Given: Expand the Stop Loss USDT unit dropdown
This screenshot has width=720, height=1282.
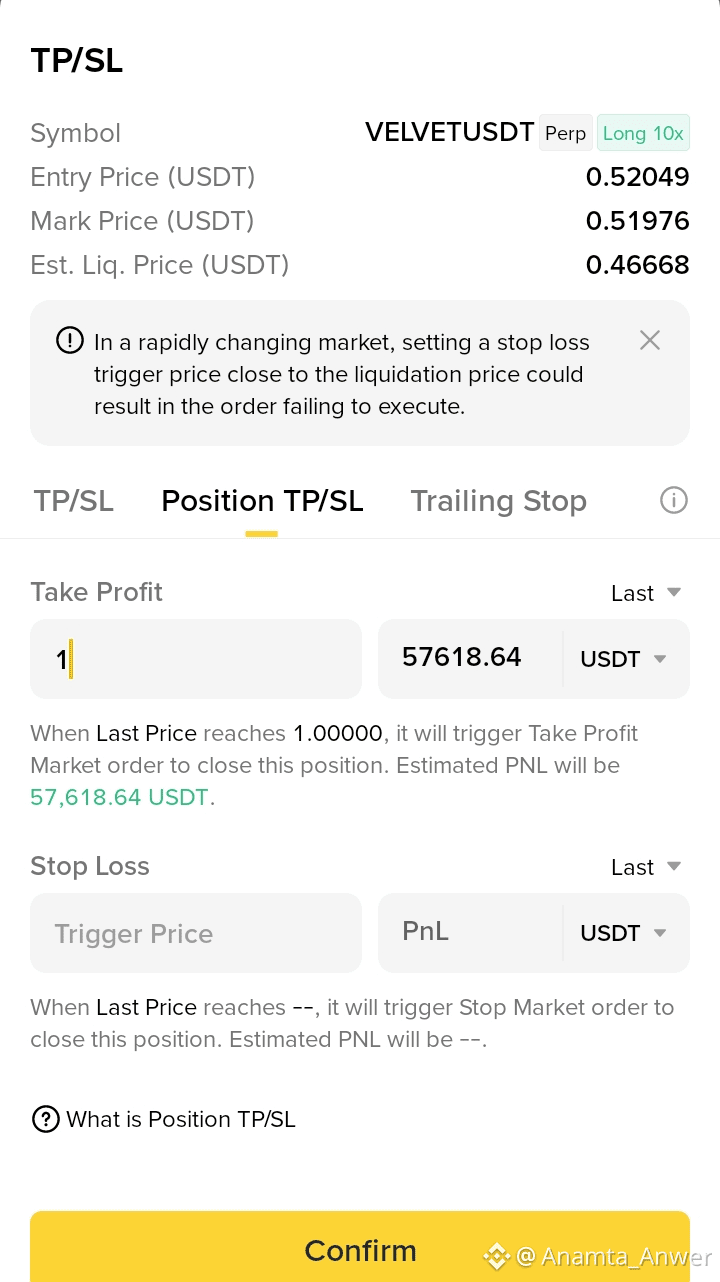Looking at the screenshot, I should point(624,933).
